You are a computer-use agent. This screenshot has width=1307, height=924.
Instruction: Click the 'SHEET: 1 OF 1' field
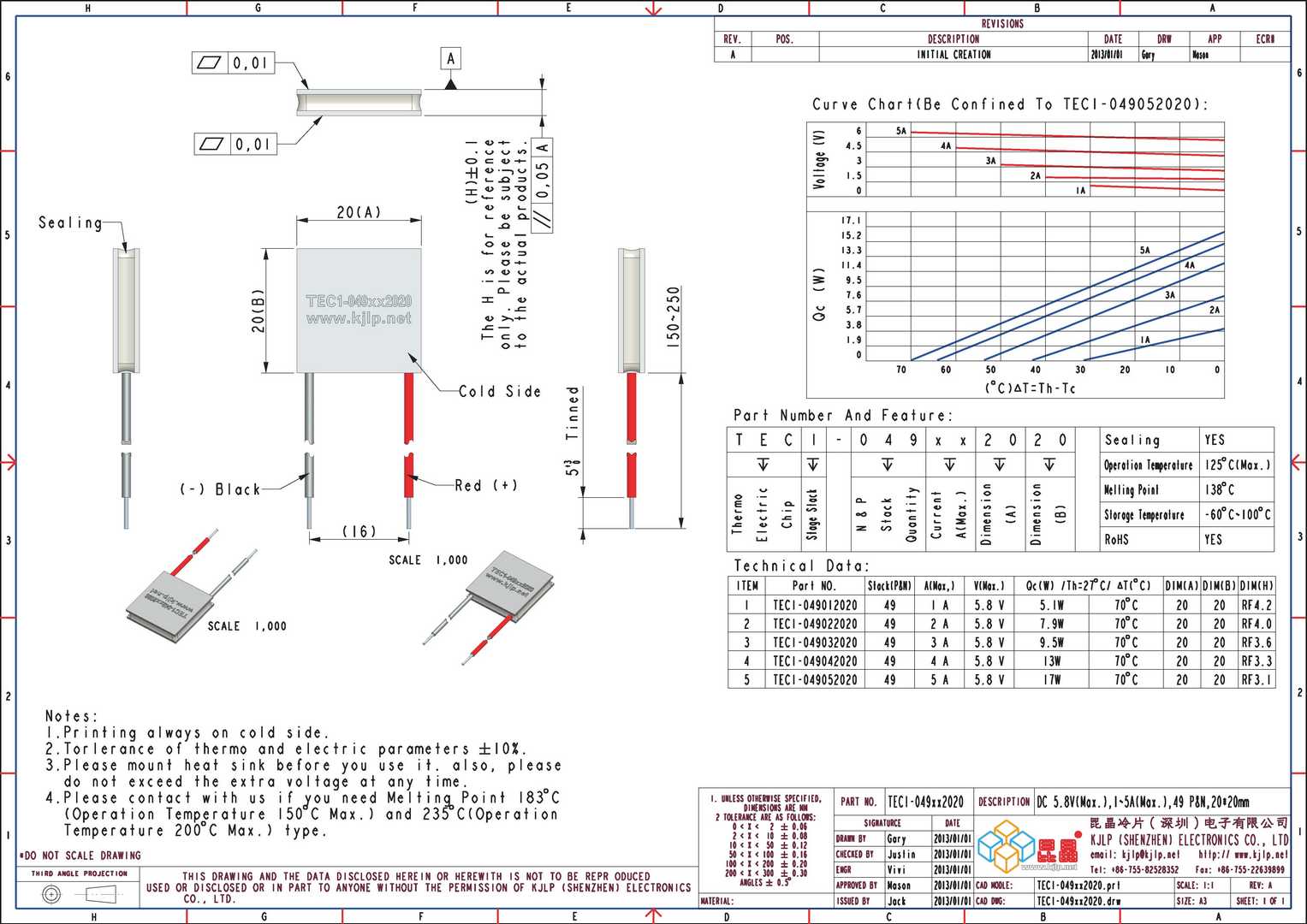1260,901
